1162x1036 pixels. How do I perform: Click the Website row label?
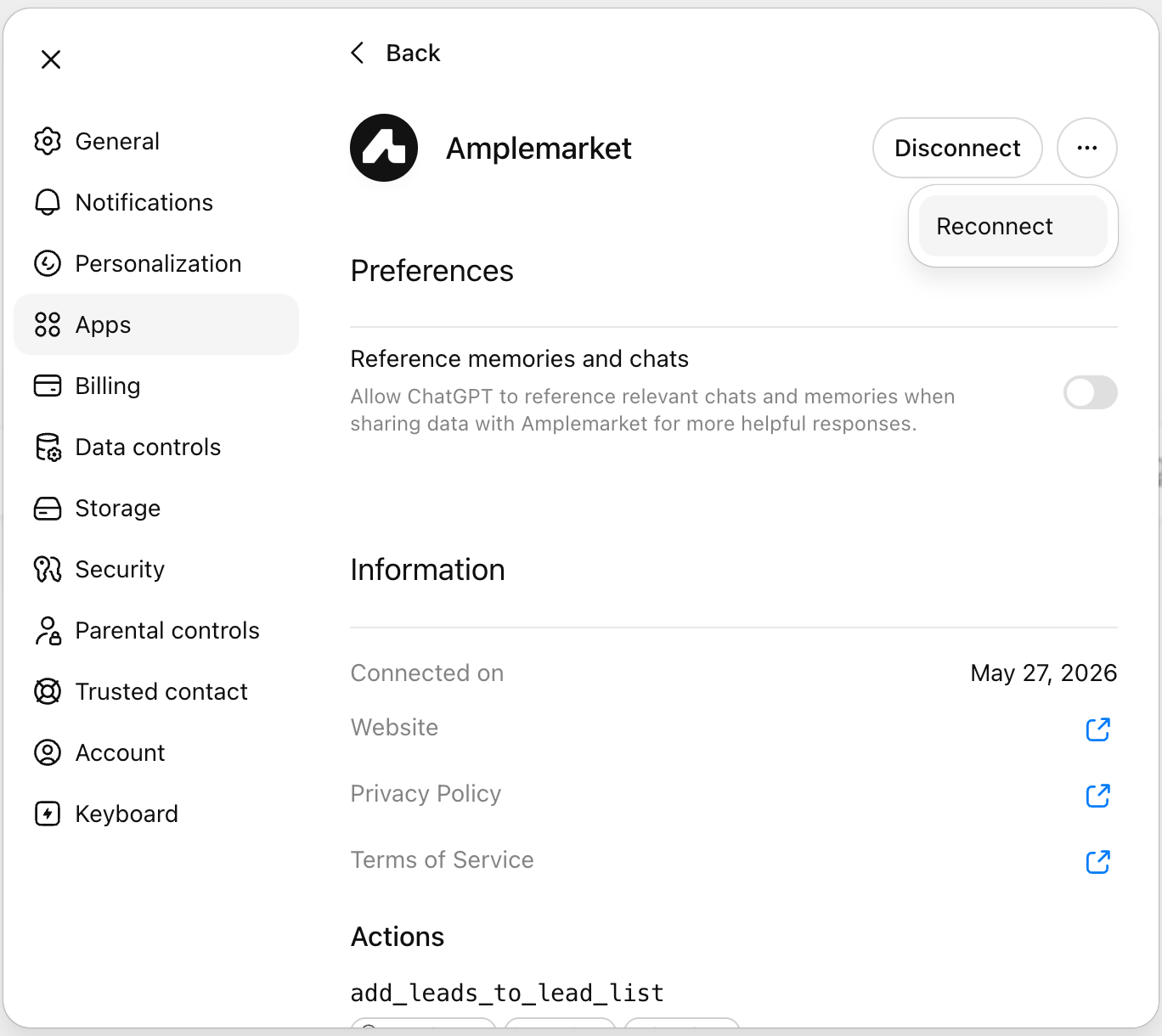point(394,728)
